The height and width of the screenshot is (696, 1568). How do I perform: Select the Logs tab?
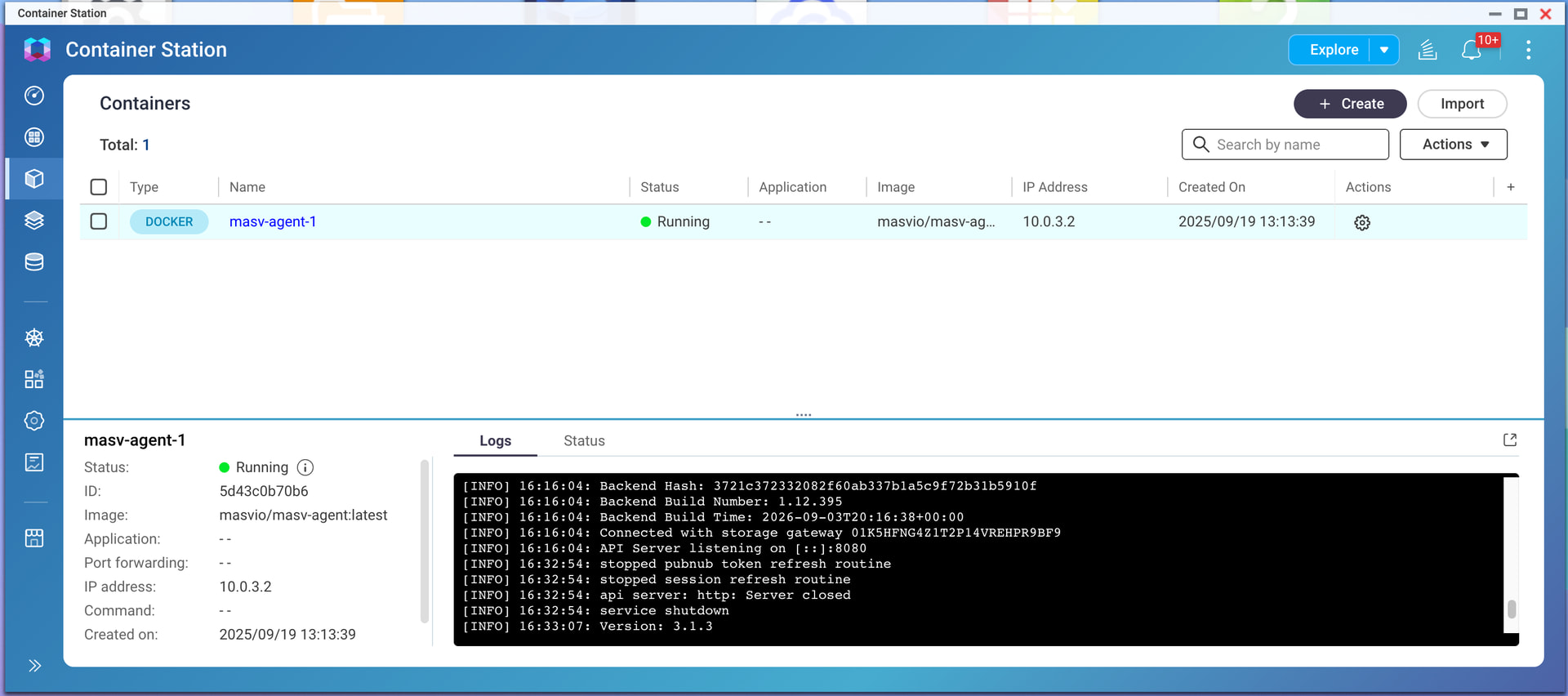click(x=496, y=441)
